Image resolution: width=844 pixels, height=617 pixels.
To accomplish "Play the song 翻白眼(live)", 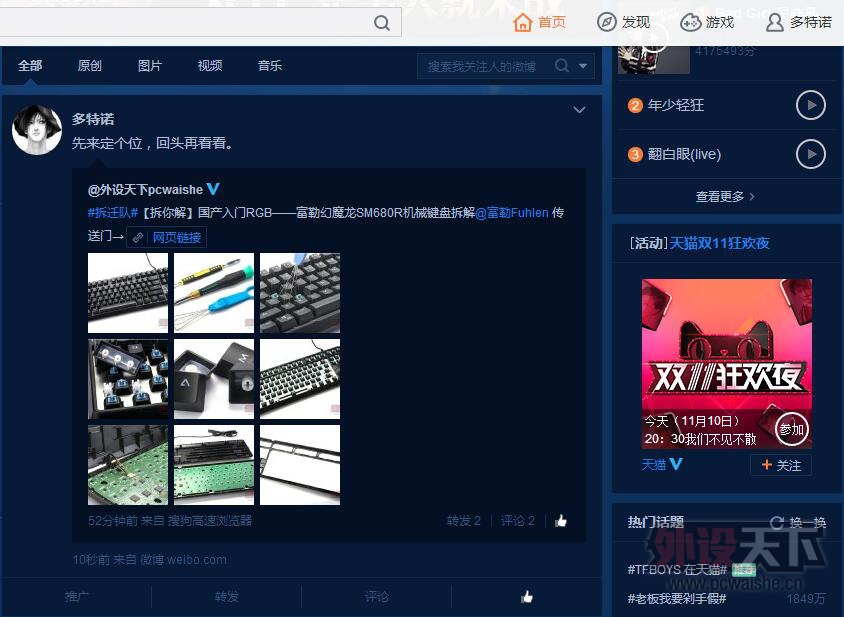I will 811,154.
